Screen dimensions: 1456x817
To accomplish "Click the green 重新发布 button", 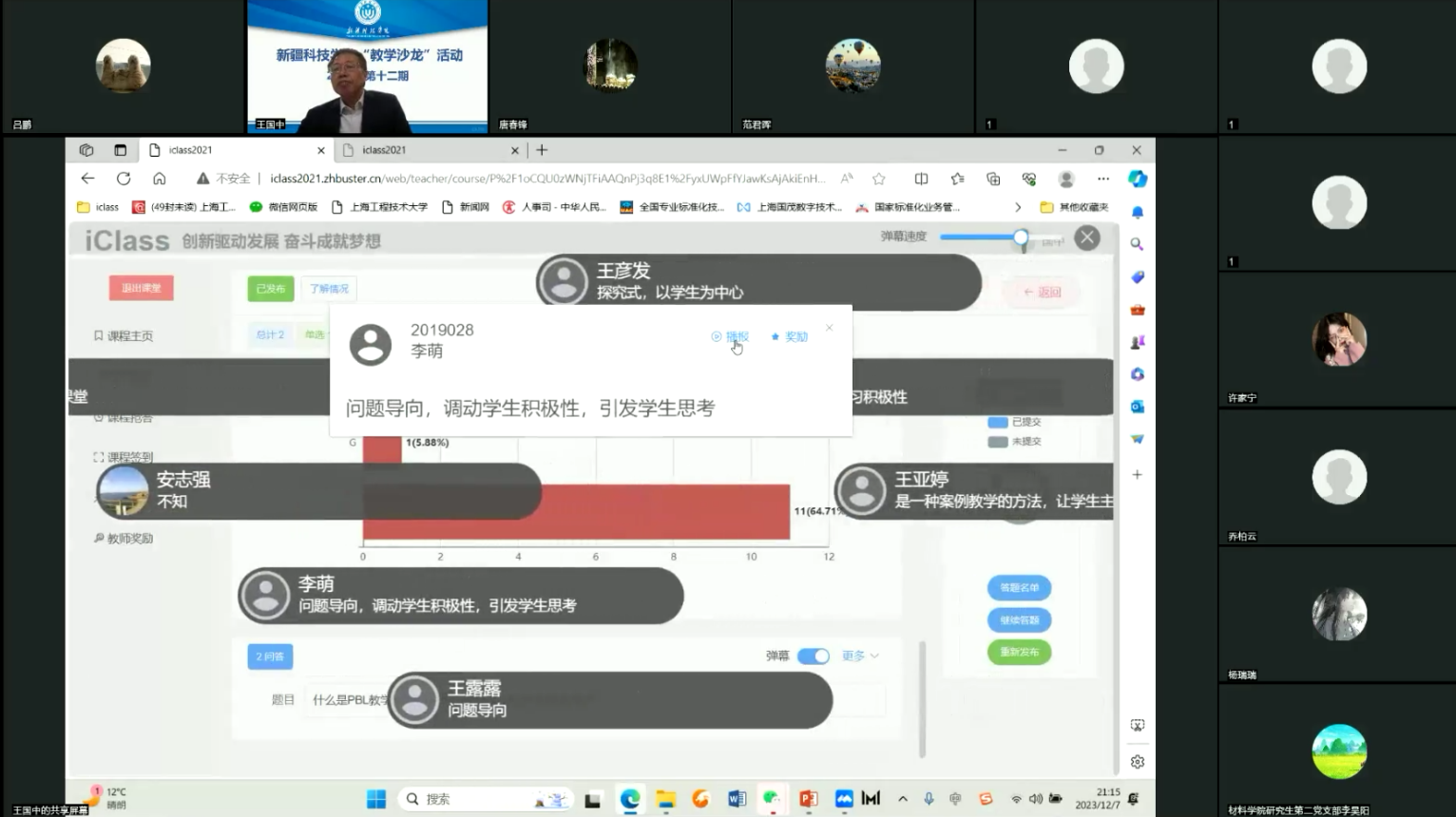I will coord(1019,652).
